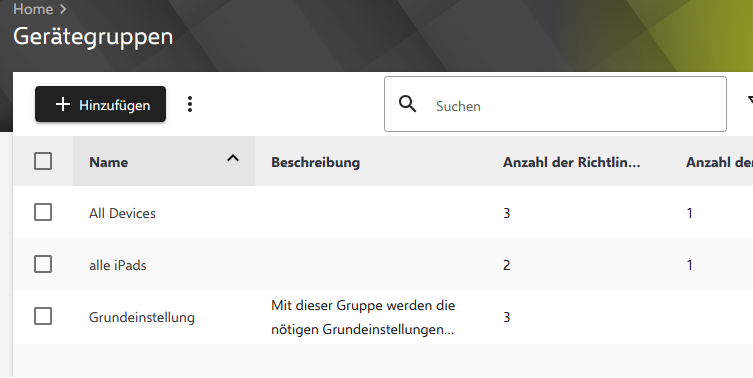
Task: Open the three-dot more options menu
Action: [190, 104]
